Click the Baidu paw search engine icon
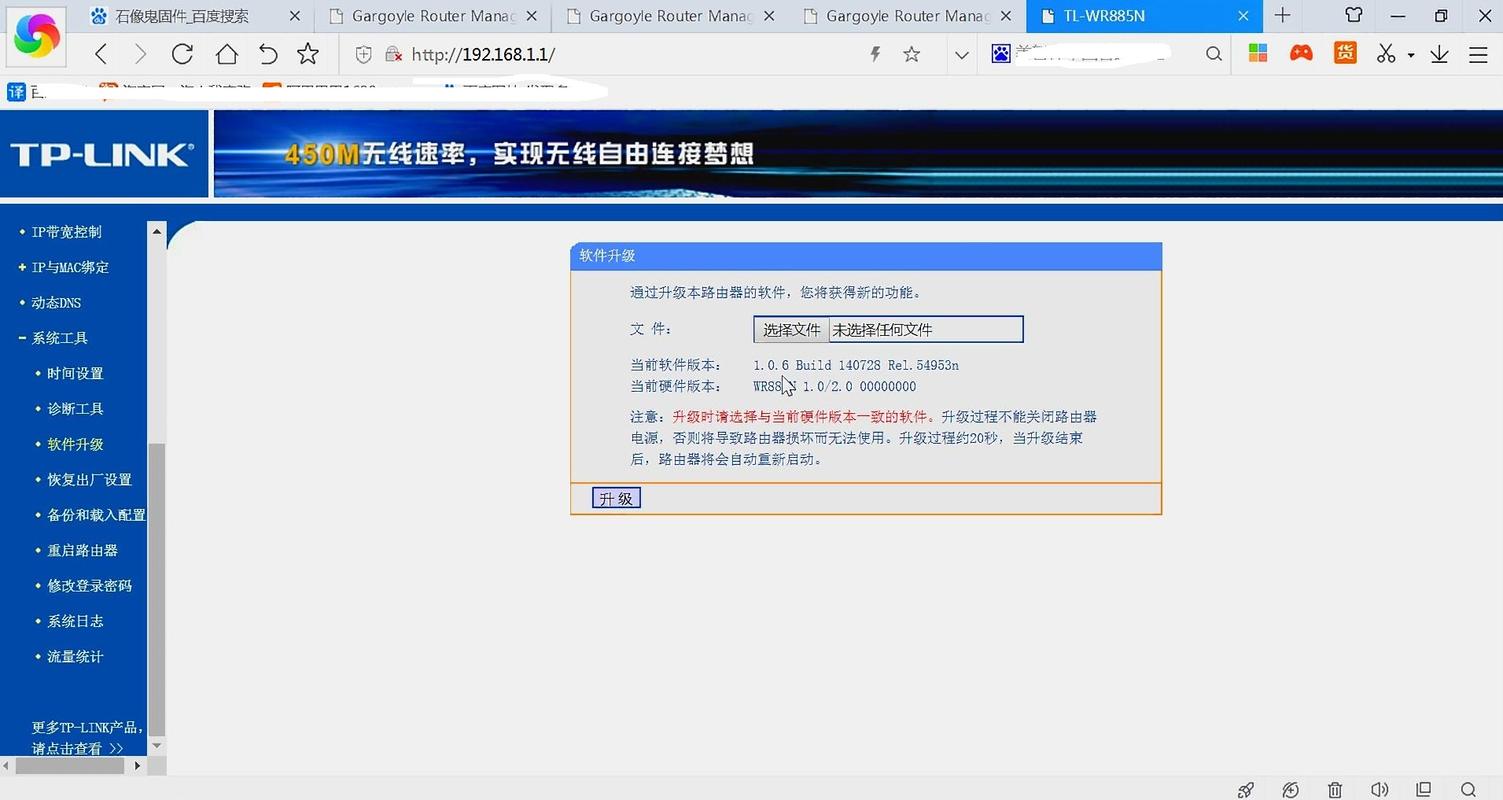 [x=1001, y=54]
